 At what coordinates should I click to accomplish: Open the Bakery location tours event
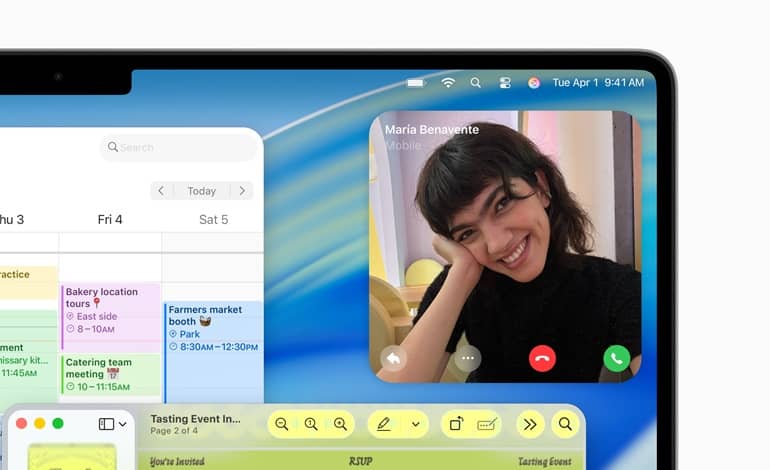click(110, 317)
